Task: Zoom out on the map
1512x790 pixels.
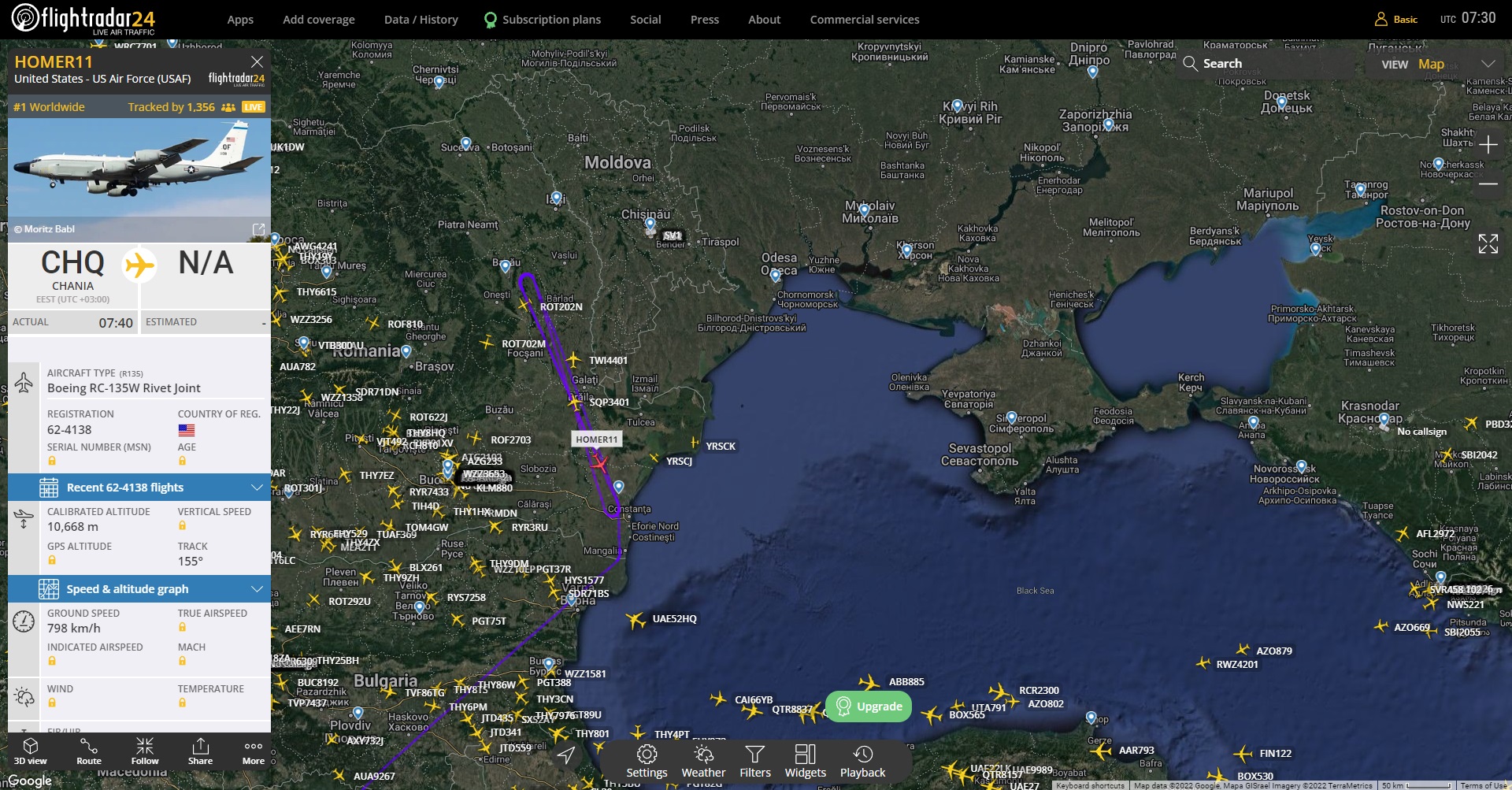Action: click(1488, 184)
